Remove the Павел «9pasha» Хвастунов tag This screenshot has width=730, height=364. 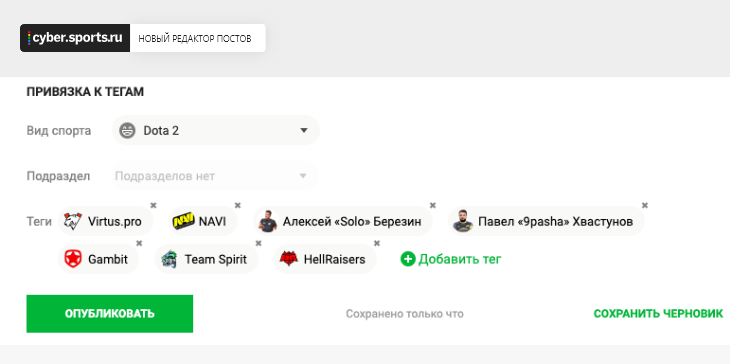[x=645, y=205]
